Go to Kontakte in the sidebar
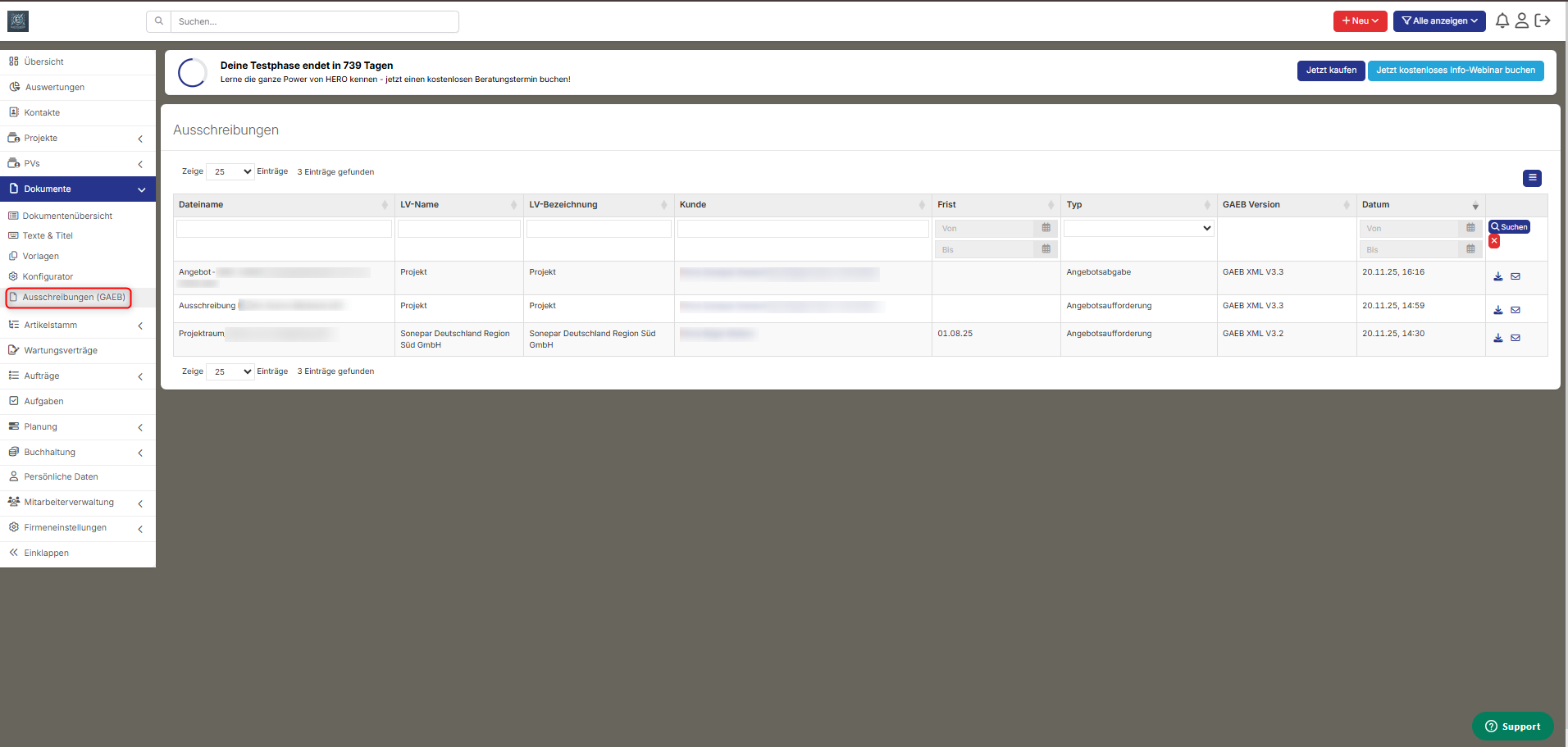1568x747 pixels. point(42,113)
